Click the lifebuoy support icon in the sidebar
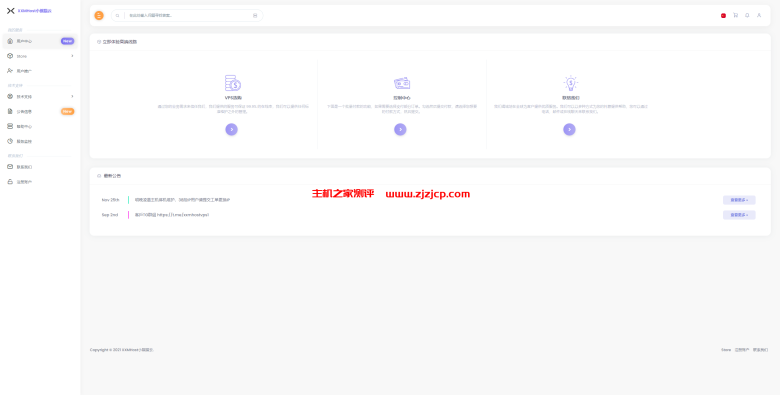The image size is (780, 395). (10, 96)
